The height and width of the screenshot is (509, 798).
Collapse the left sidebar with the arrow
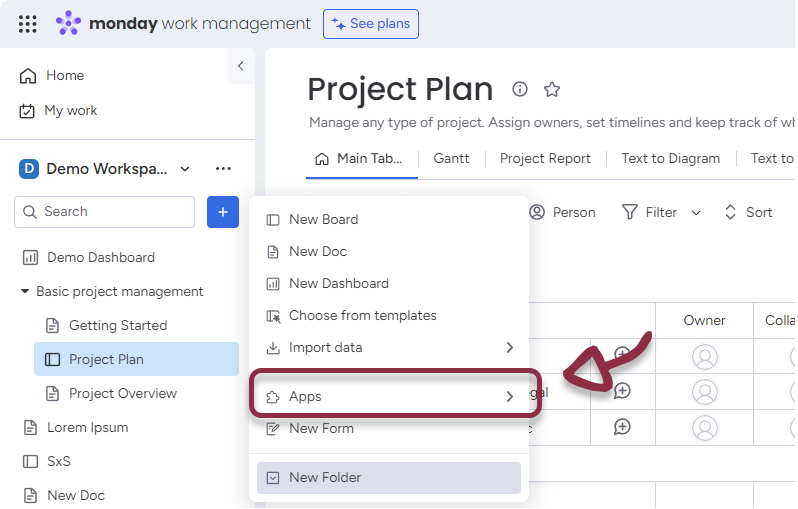pyautogui.click(x=240, y=66)
